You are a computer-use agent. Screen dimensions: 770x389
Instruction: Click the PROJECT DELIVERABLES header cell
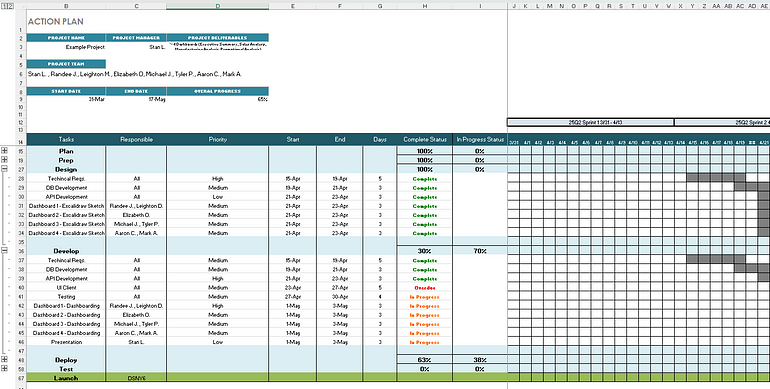[218, 38]
